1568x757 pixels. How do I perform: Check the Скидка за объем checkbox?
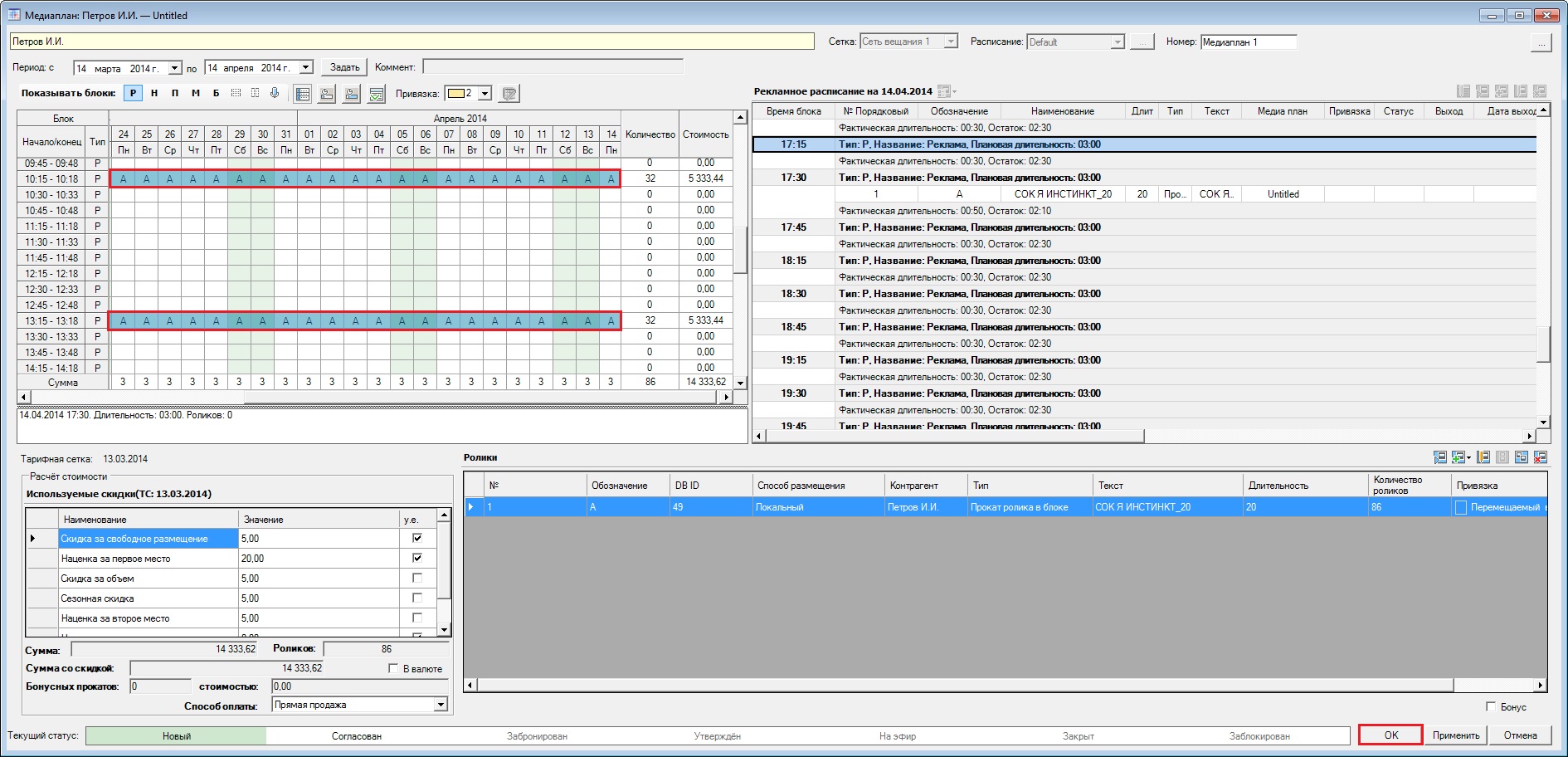pyautogui.click(x=417, y=578)
